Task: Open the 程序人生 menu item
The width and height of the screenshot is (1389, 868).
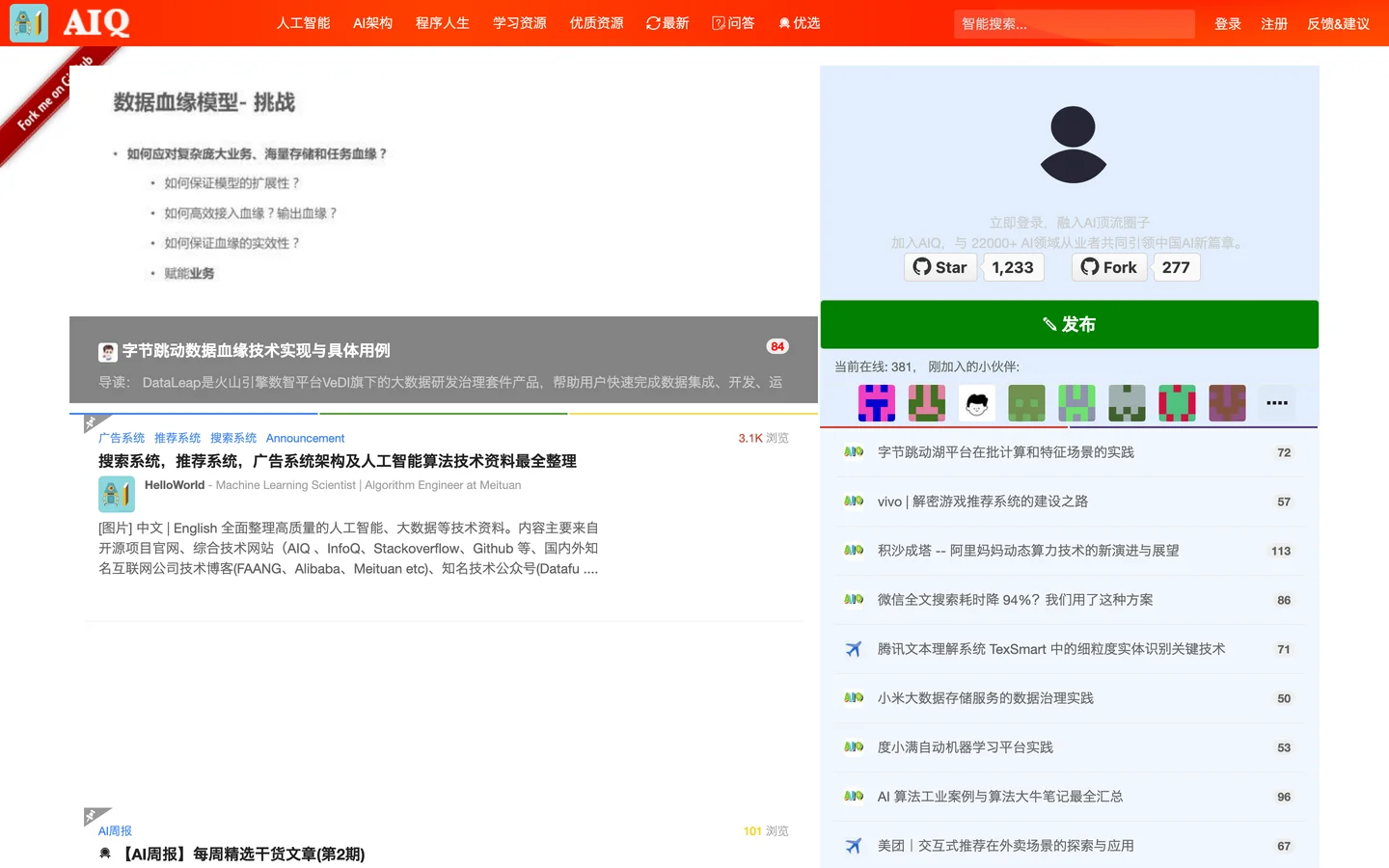Action: pos(443,23)
